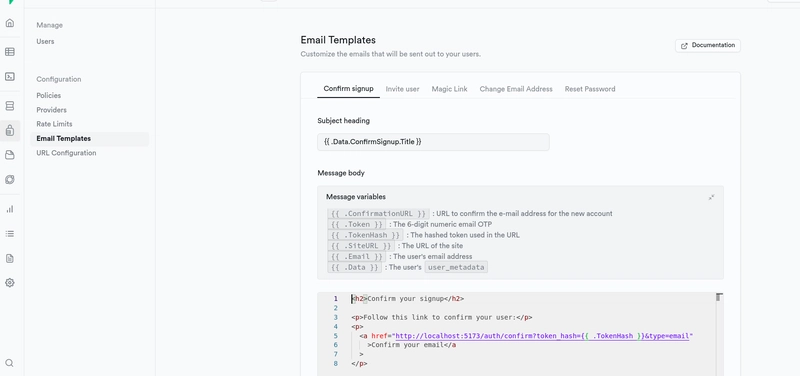Switch to Magic Link tab

pyautogui.click(x=449, y=89)
